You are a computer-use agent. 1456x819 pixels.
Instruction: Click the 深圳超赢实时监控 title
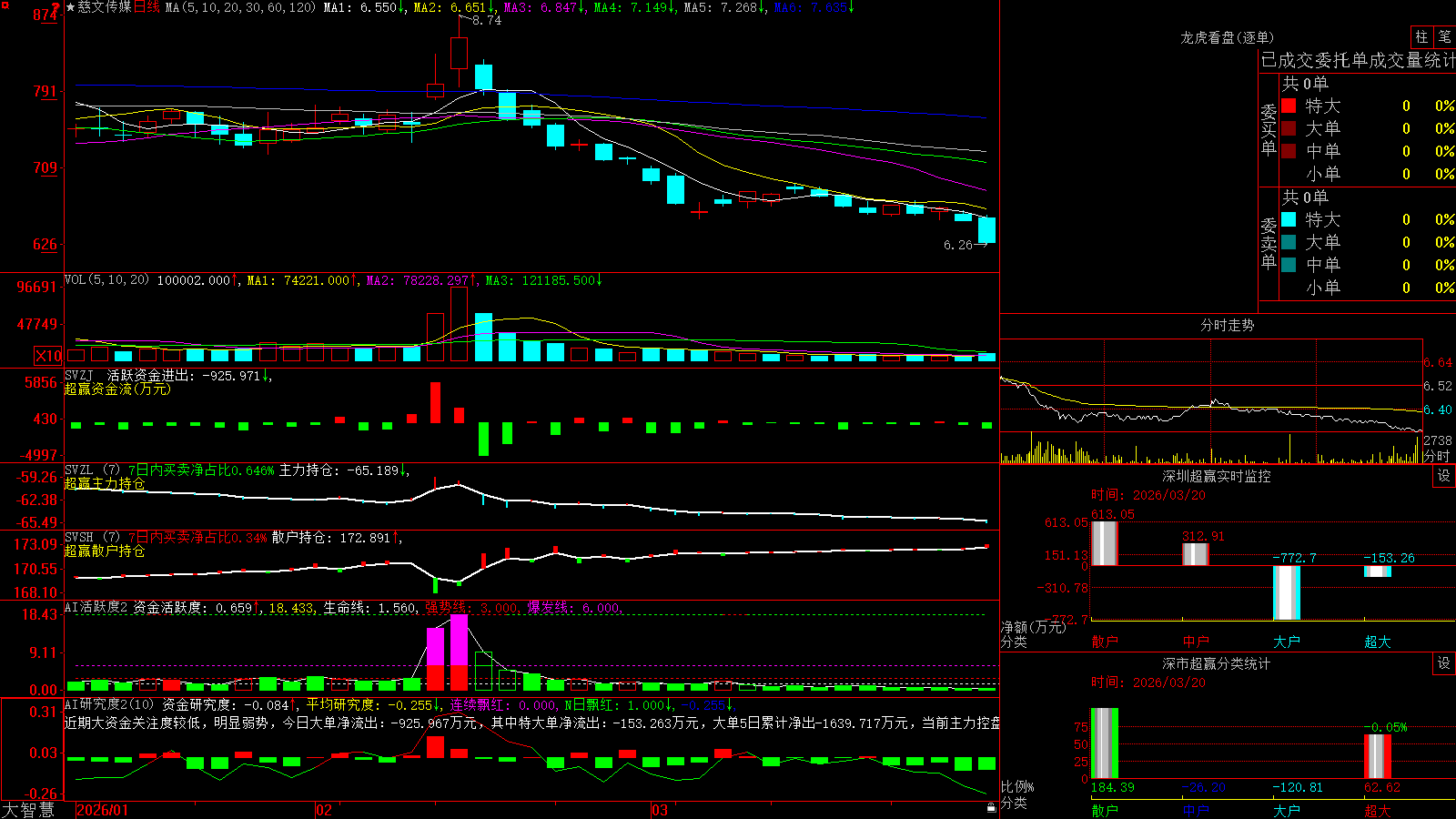click(1217, 476)
